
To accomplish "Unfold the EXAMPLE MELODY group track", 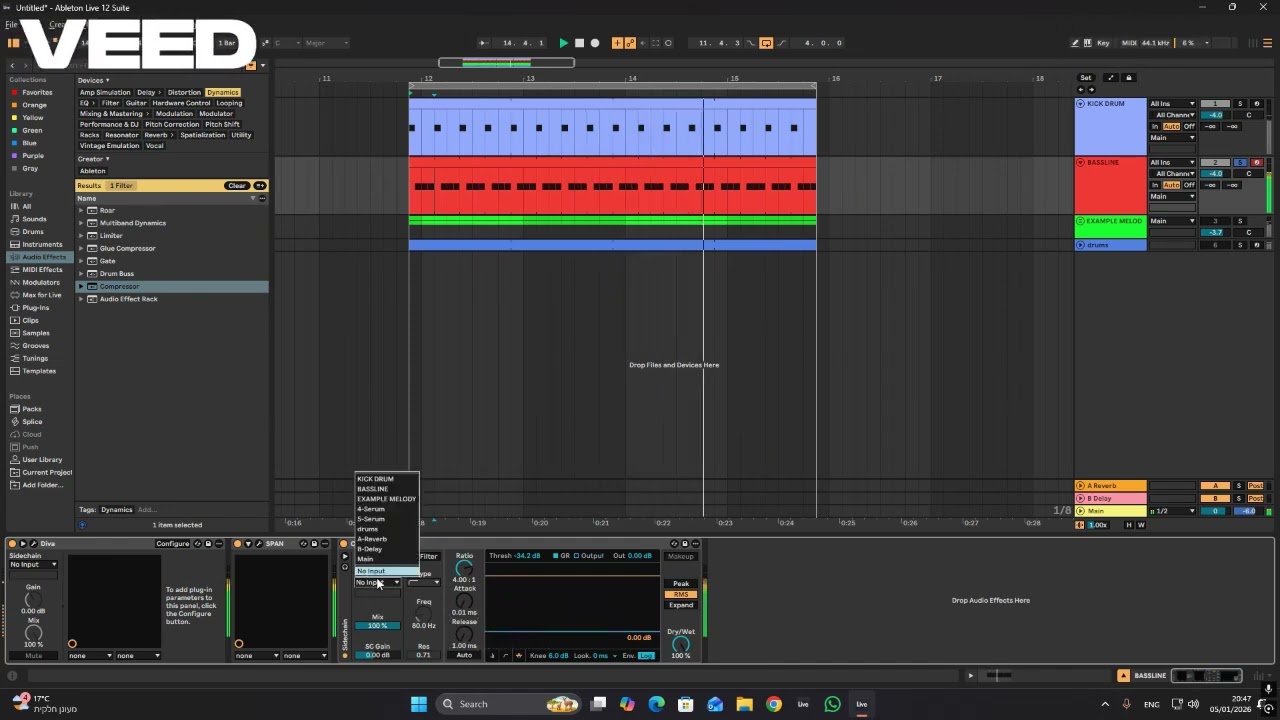I will coord(1081,221).
